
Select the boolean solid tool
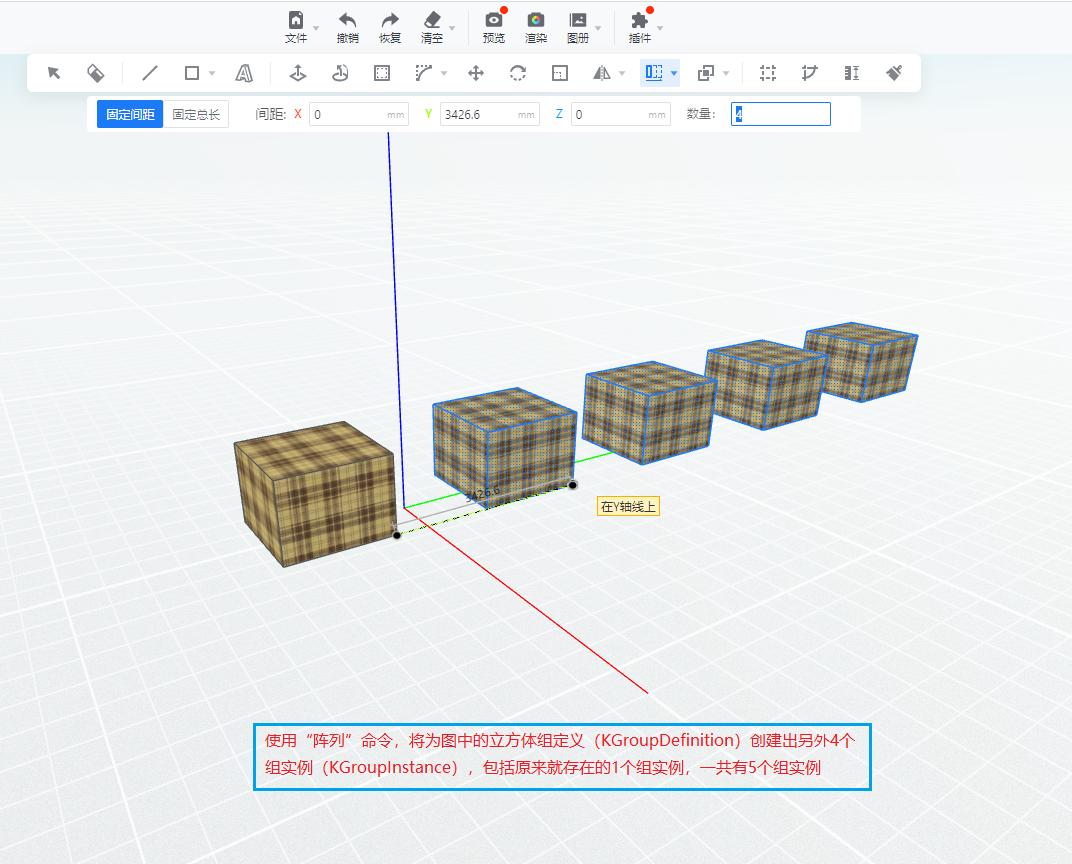point(706,72)
